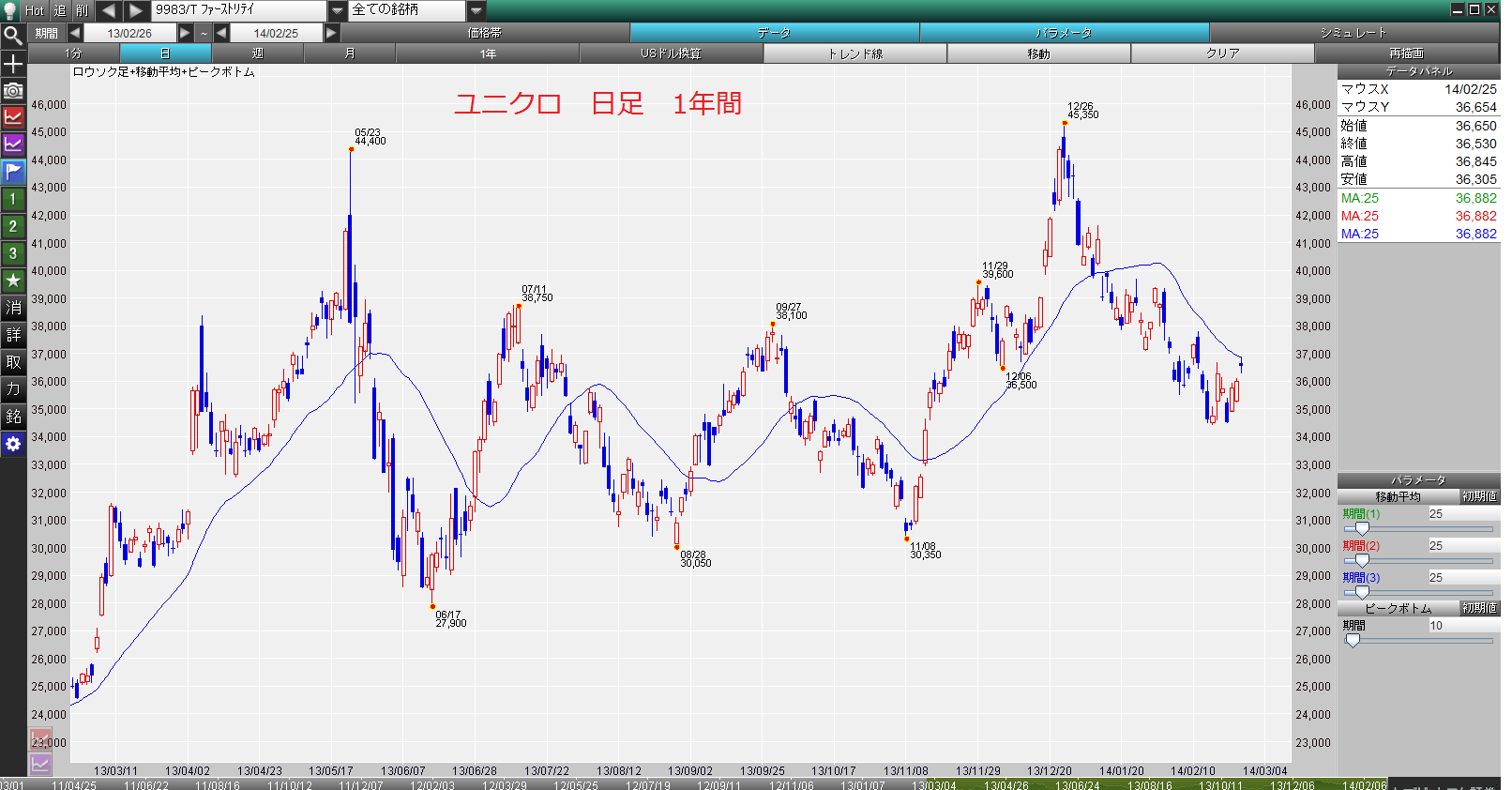Click the star favorites icon

point(13,281)
